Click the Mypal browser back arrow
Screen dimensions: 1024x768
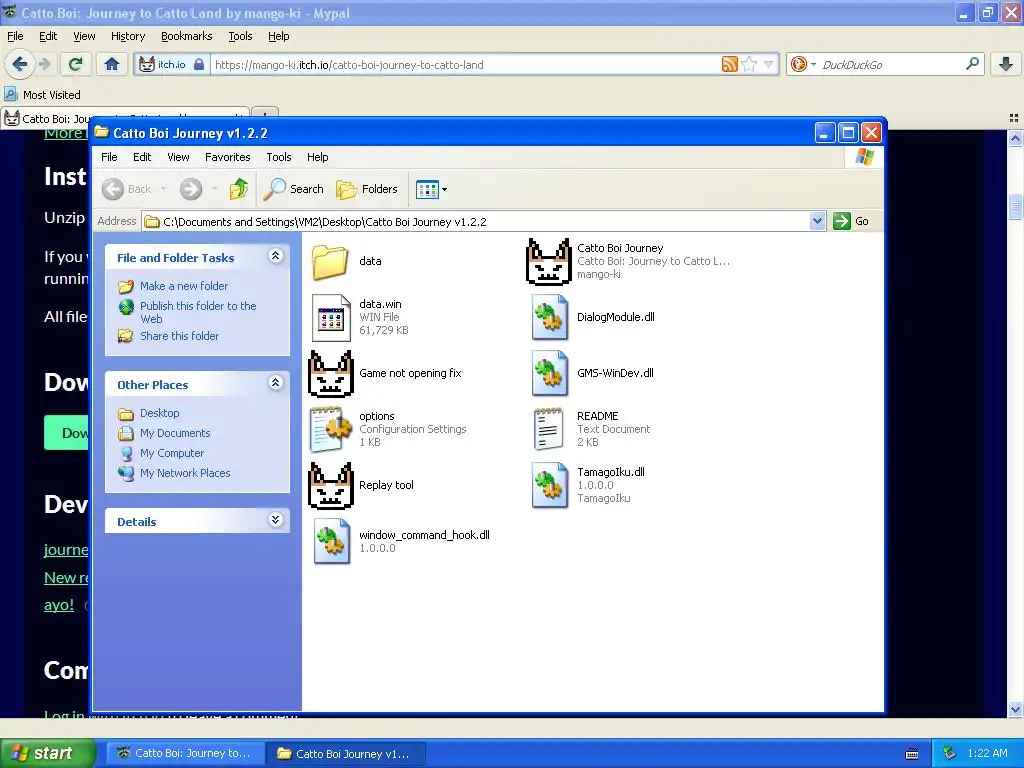(20, 64)
